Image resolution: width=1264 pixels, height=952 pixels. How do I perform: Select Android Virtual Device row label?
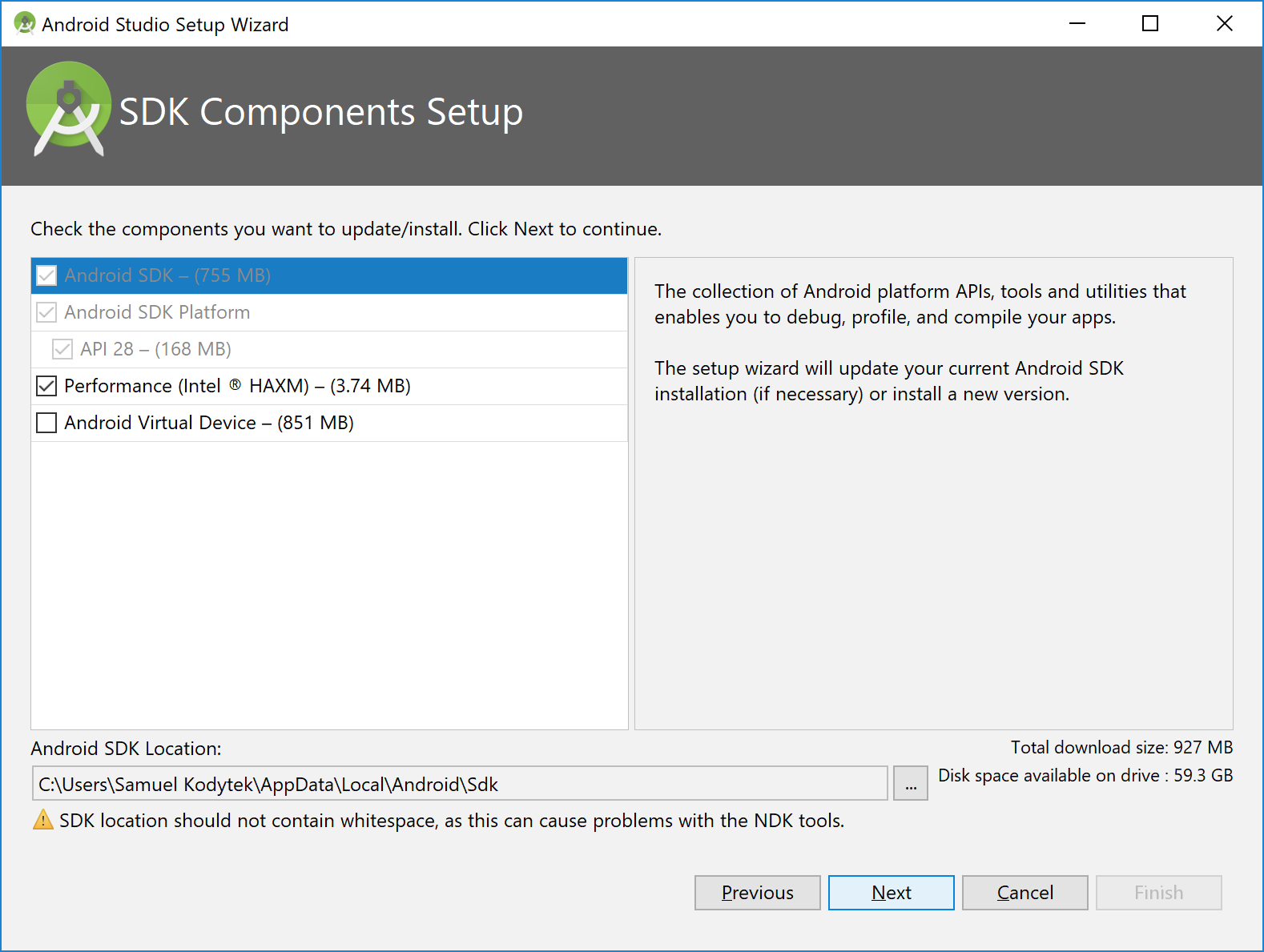click(x=209, y=423)
